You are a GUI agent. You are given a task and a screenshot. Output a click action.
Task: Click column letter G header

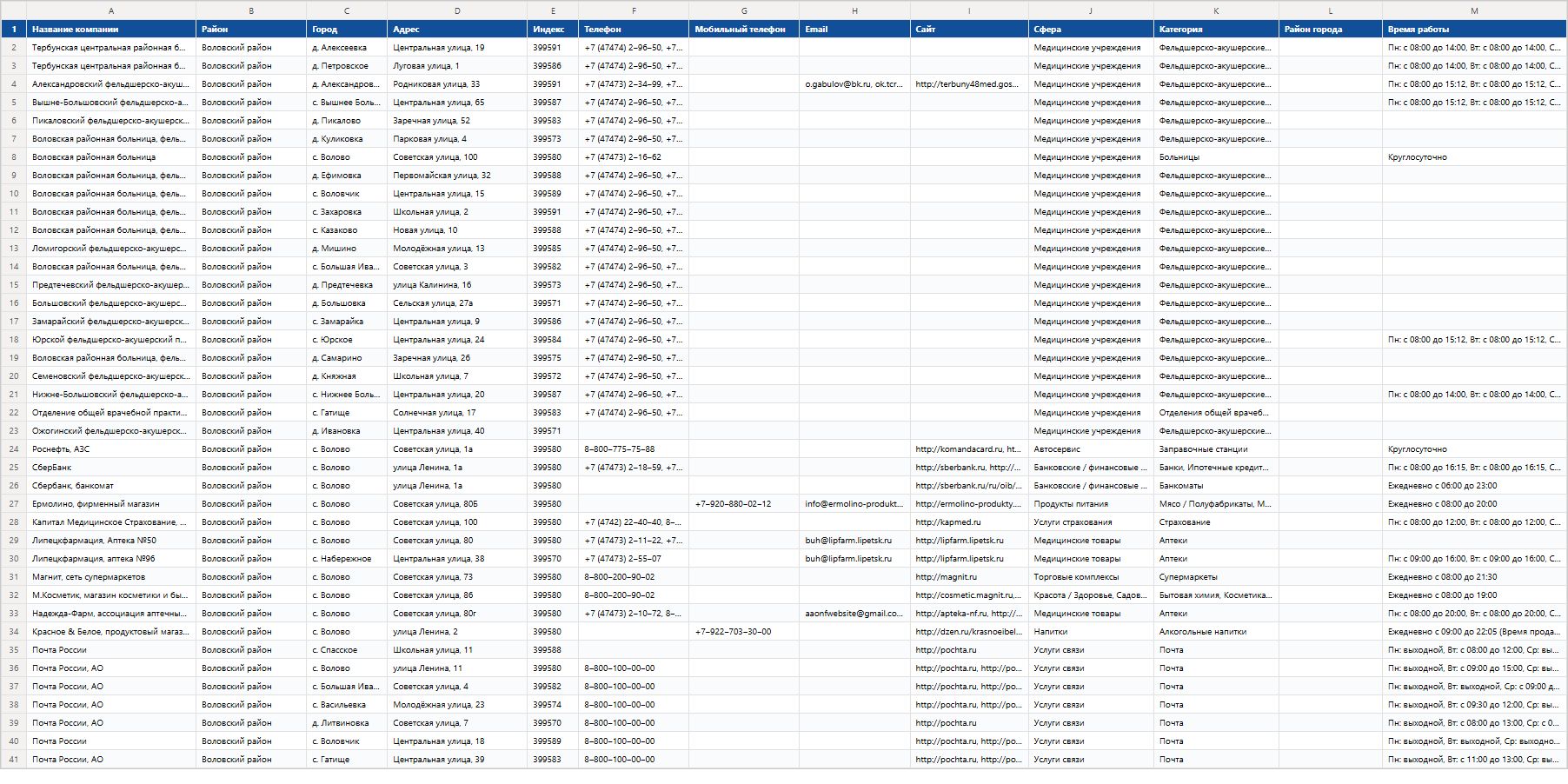(744, 10)
